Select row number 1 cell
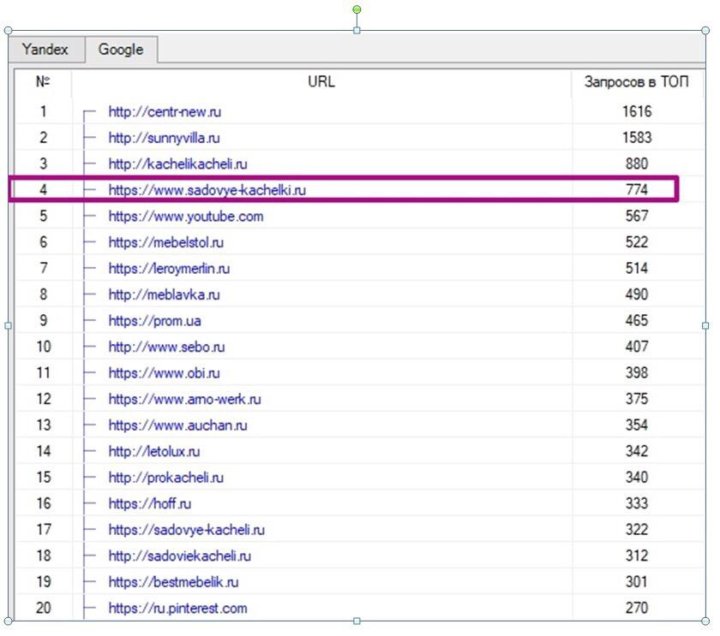The width and height of the screenshot is (720, 636). (x=43, y=112)
